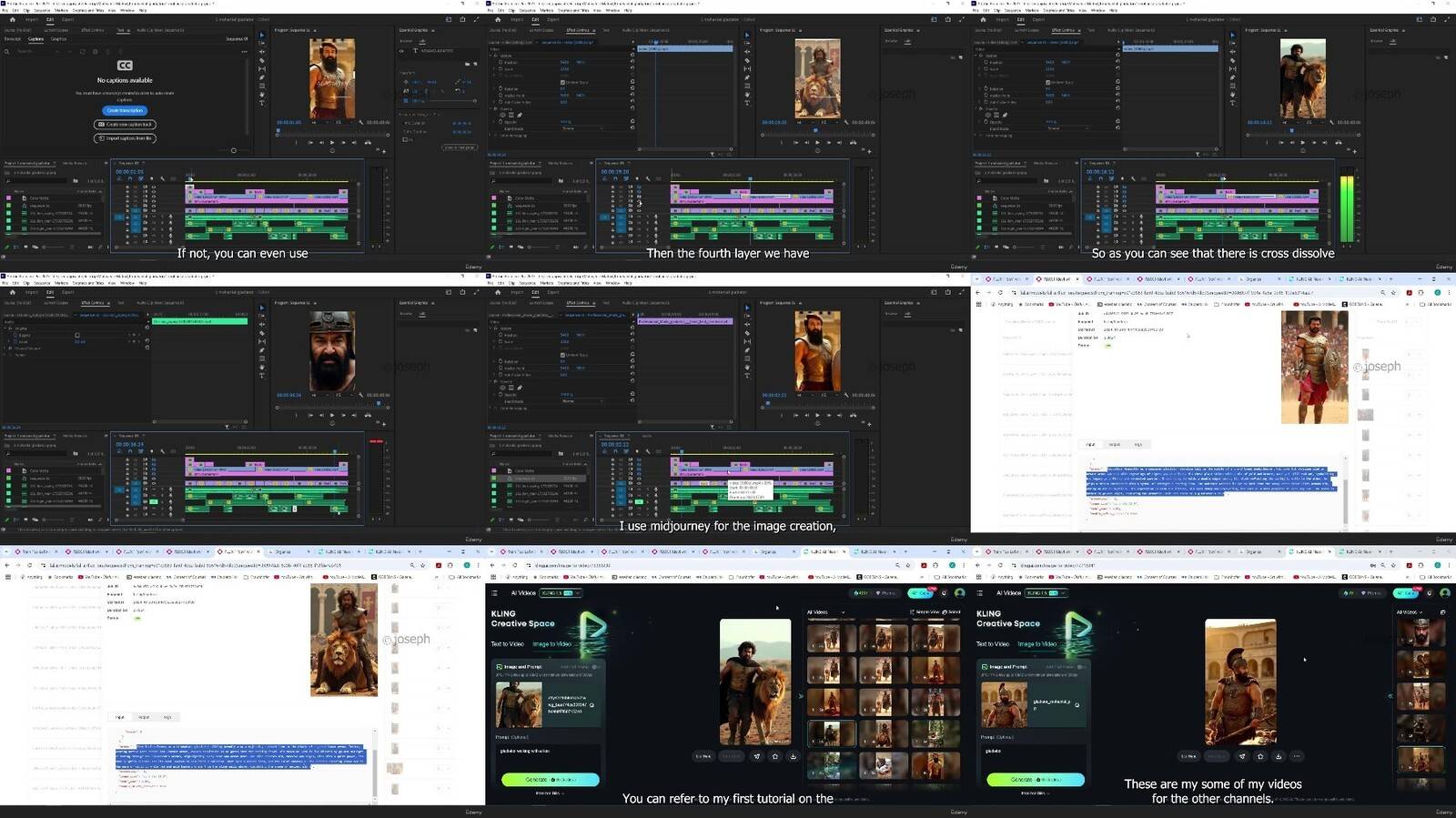
Task: Select the Type tool in 'No captions available' frame
Action: pos(262,103)
